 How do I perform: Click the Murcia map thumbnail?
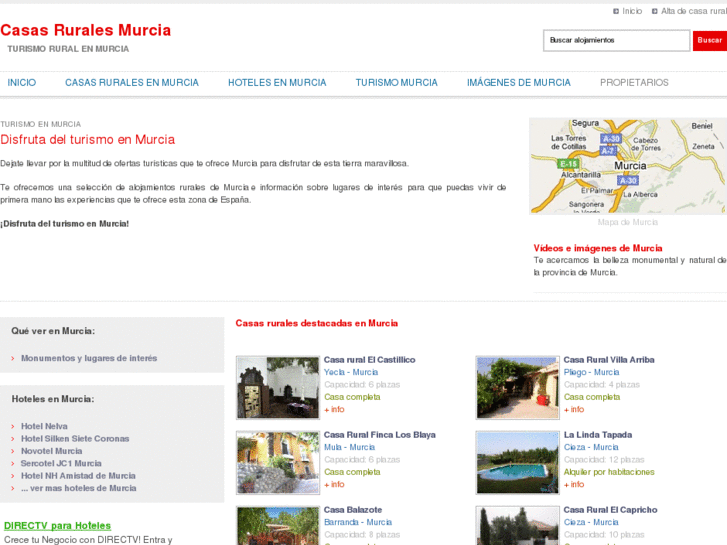(x=628, y=166)
